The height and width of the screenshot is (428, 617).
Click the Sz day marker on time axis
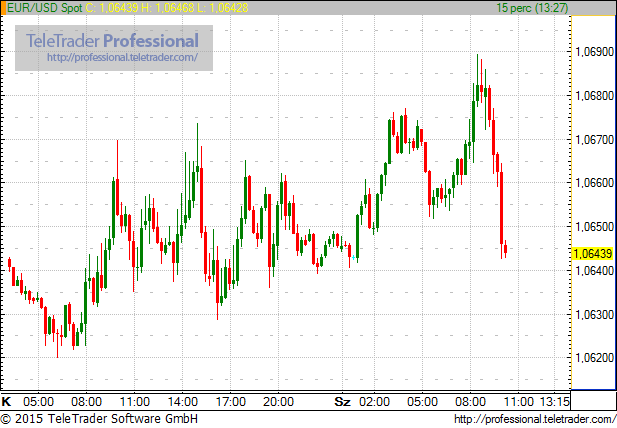pyautogui.click(x=342, y=402)
